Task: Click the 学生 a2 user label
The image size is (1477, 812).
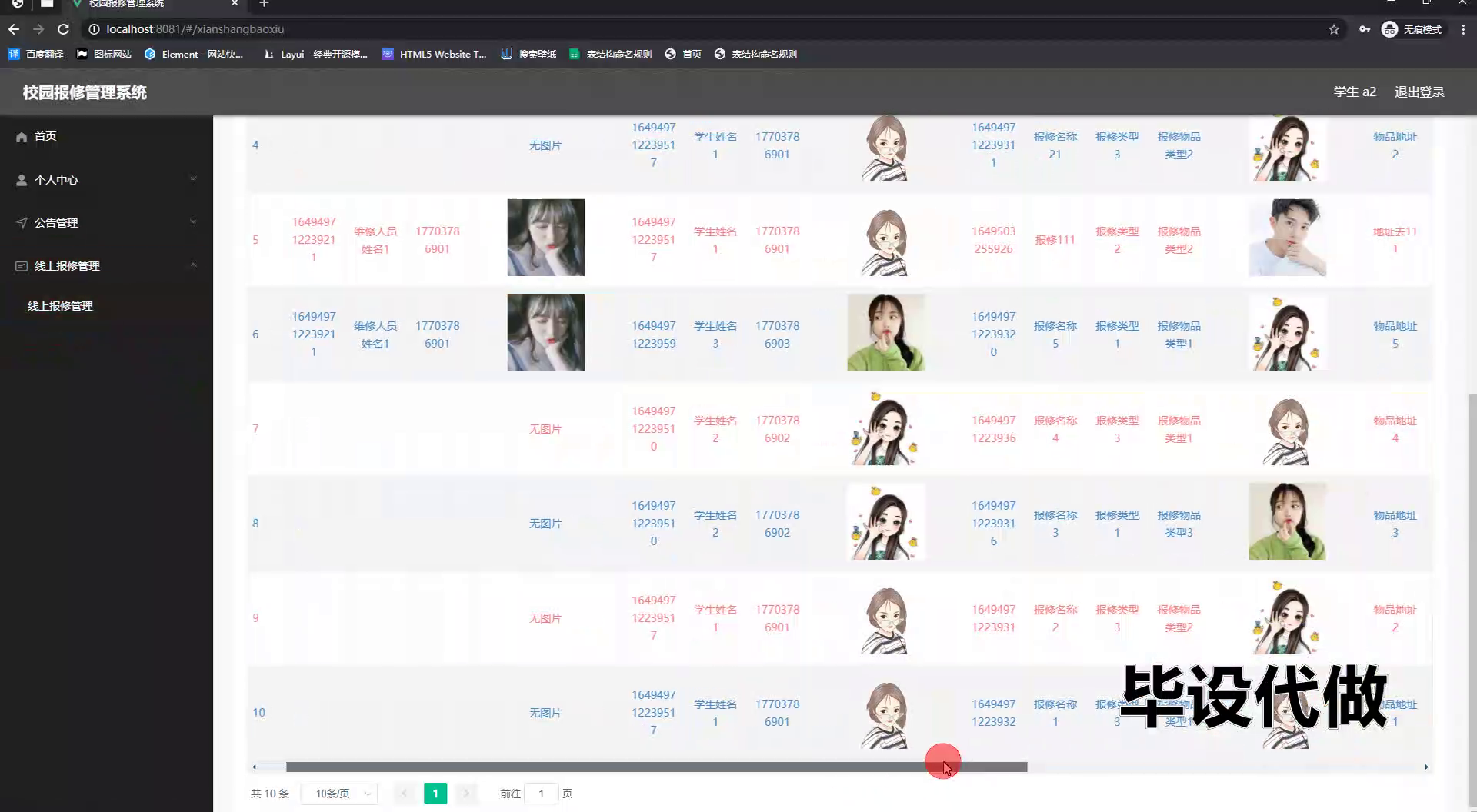Action: (1355, 92)
